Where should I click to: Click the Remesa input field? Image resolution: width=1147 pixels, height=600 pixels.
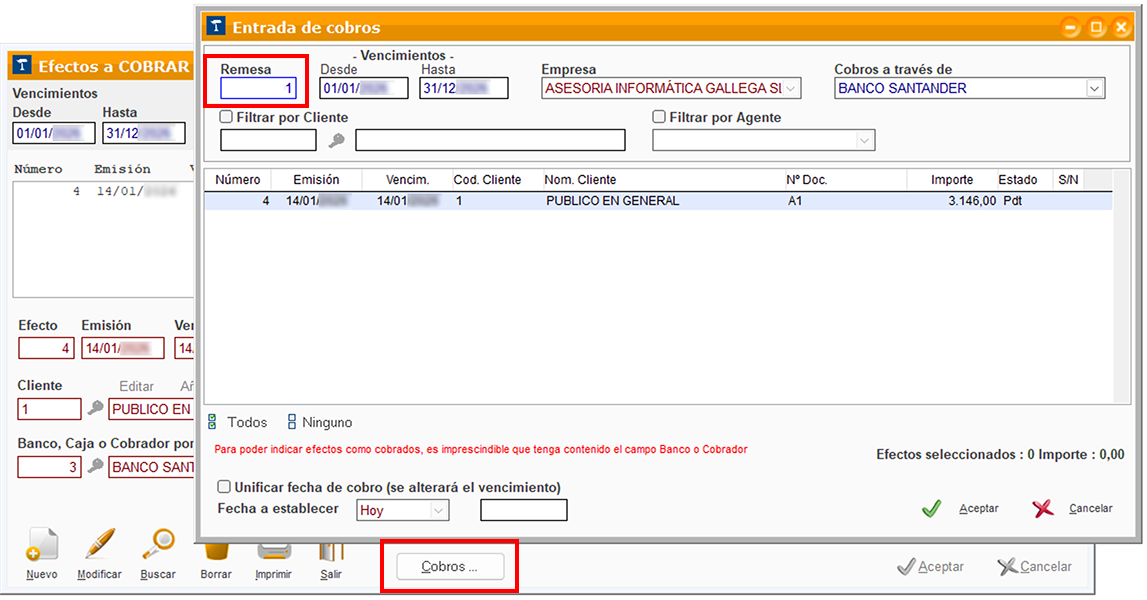[x=259, y=89]
